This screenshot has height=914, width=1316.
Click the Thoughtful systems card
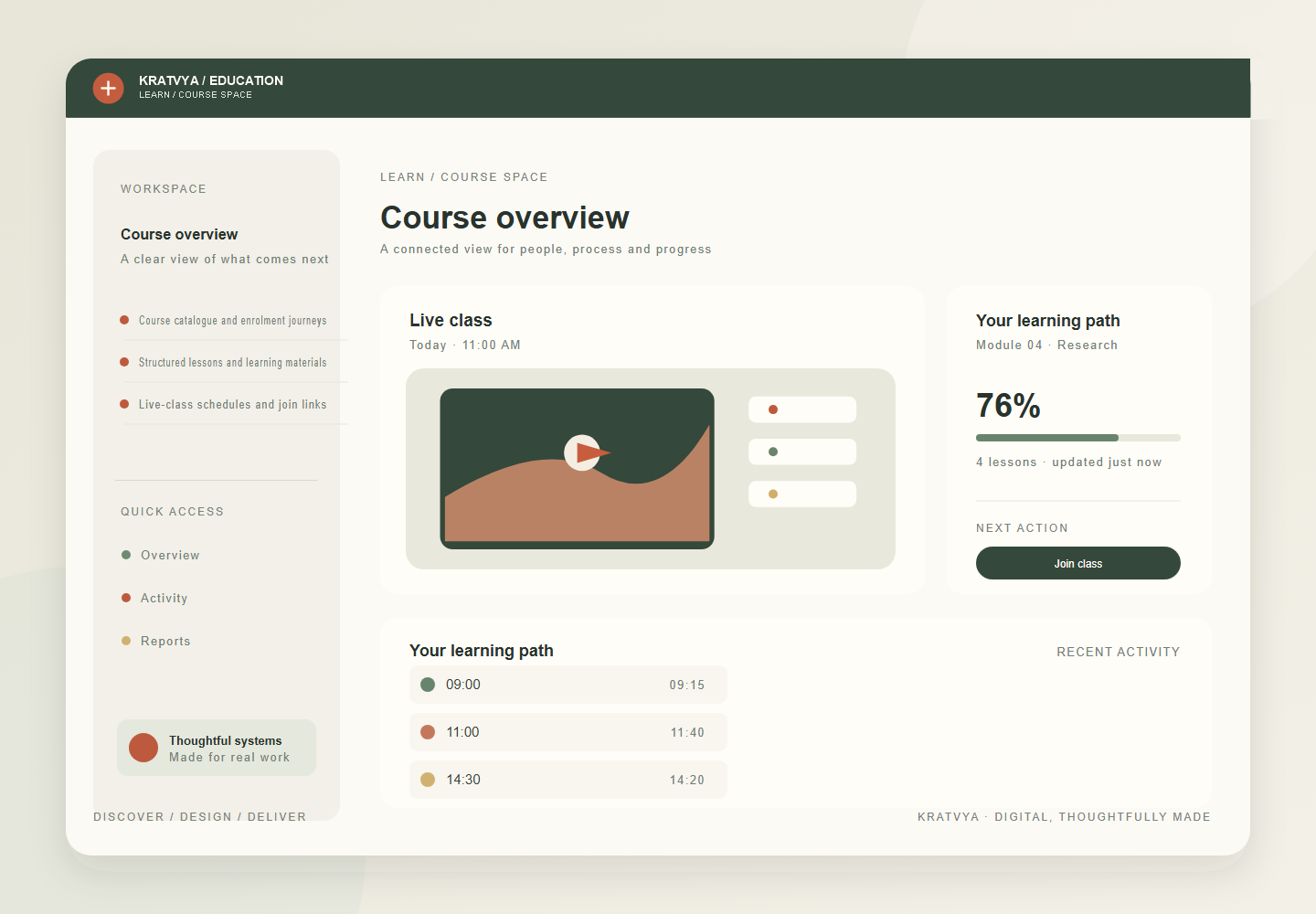tap(217, 748)
